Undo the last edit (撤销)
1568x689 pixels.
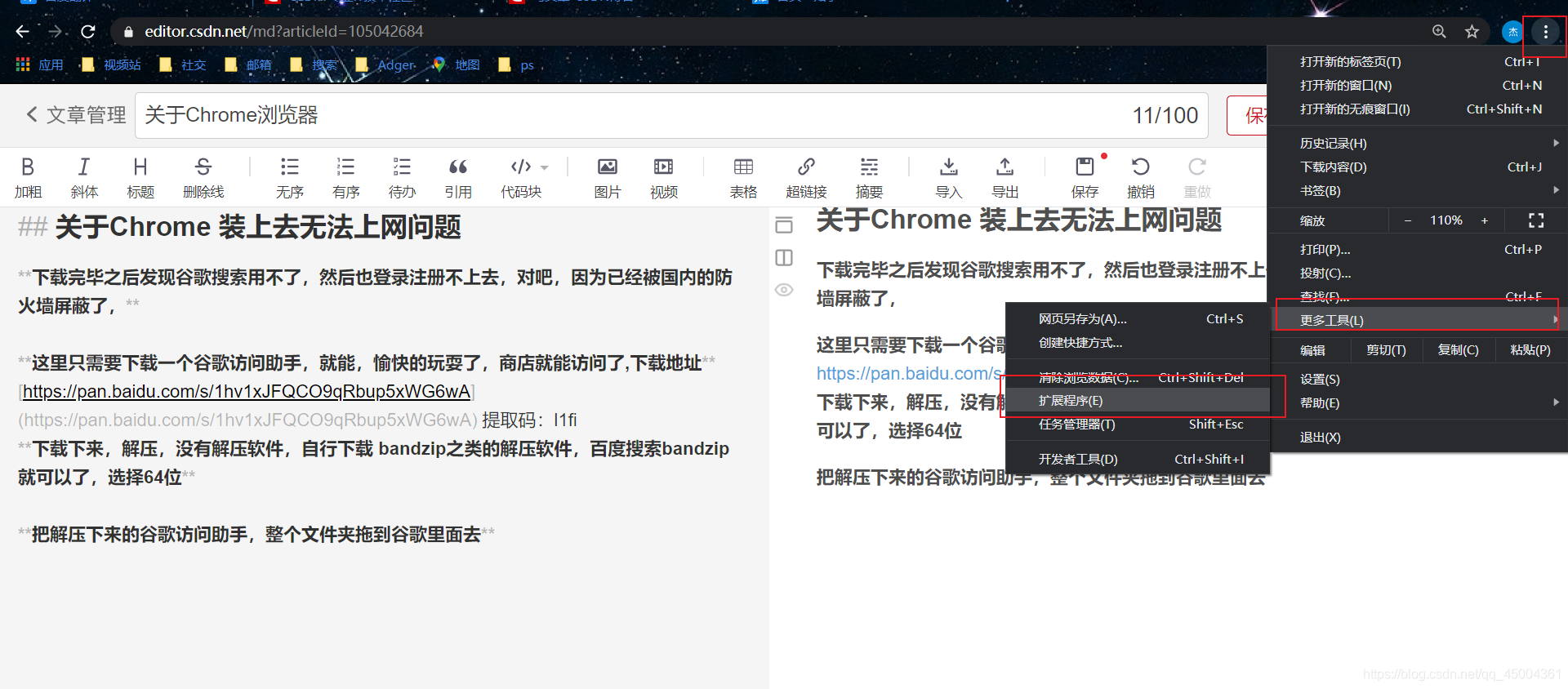coord(1141,177)
